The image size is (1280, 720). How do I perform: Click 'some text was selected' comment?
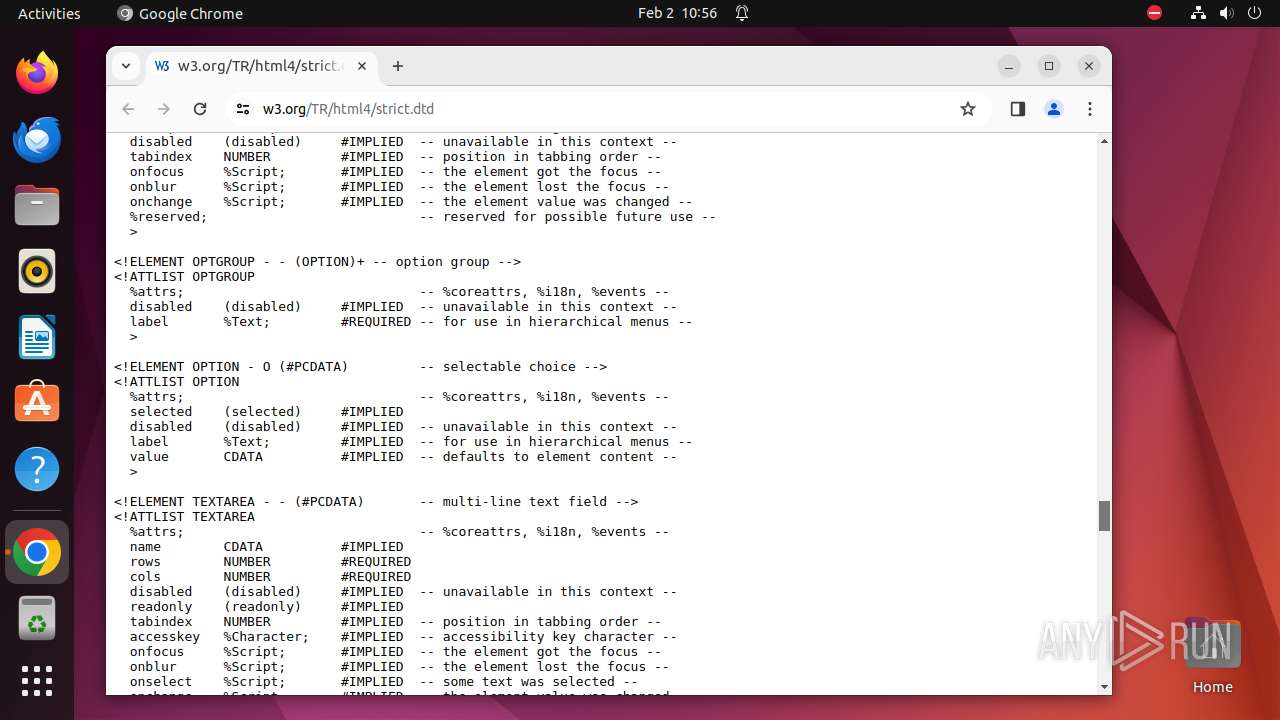[x=529, y=682]
